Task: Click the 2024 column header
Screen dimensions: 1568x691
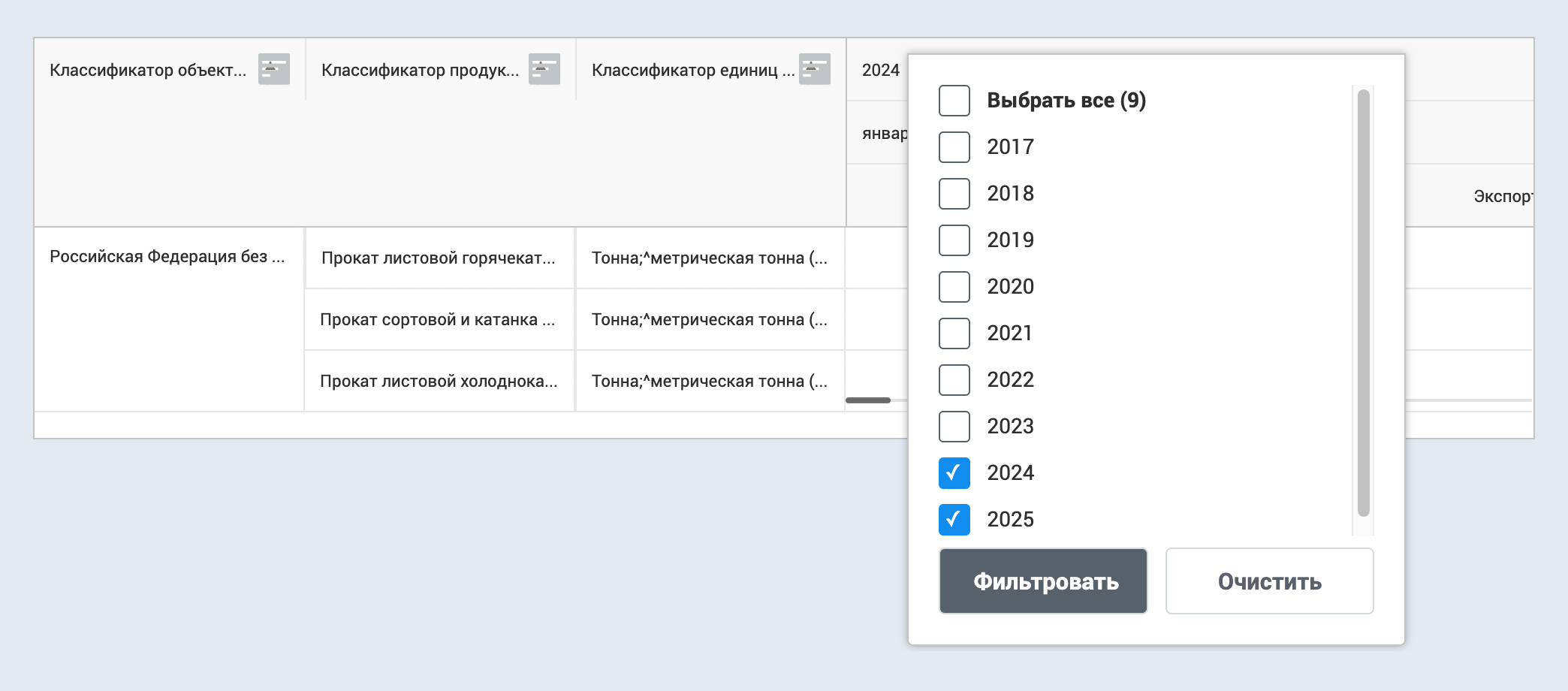Action: (880, 70)
